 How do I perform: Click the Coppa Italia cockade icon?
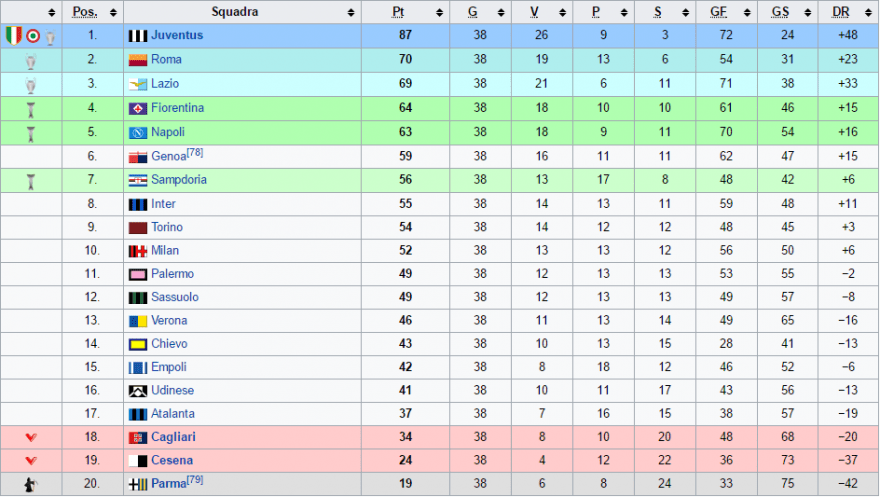[33, 36]
